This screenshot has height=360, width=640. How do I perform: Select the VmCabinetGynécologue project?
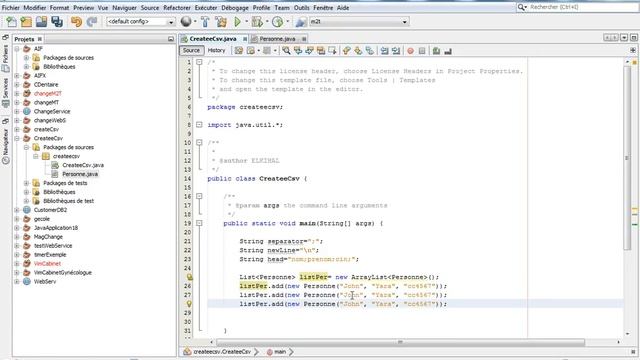coord(62,273)
